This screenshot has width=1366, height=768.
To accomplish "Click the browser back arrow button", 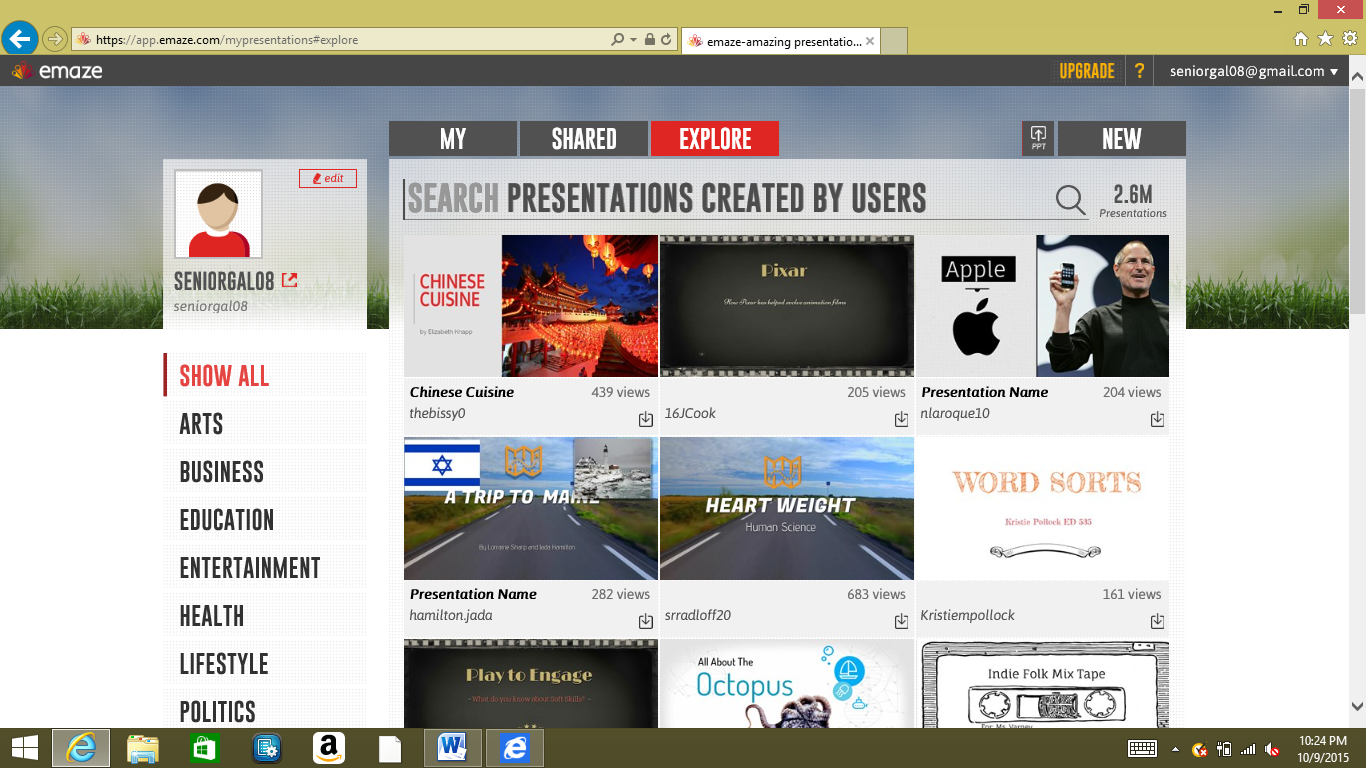I will pyautogui.click(x=20, y=39).
